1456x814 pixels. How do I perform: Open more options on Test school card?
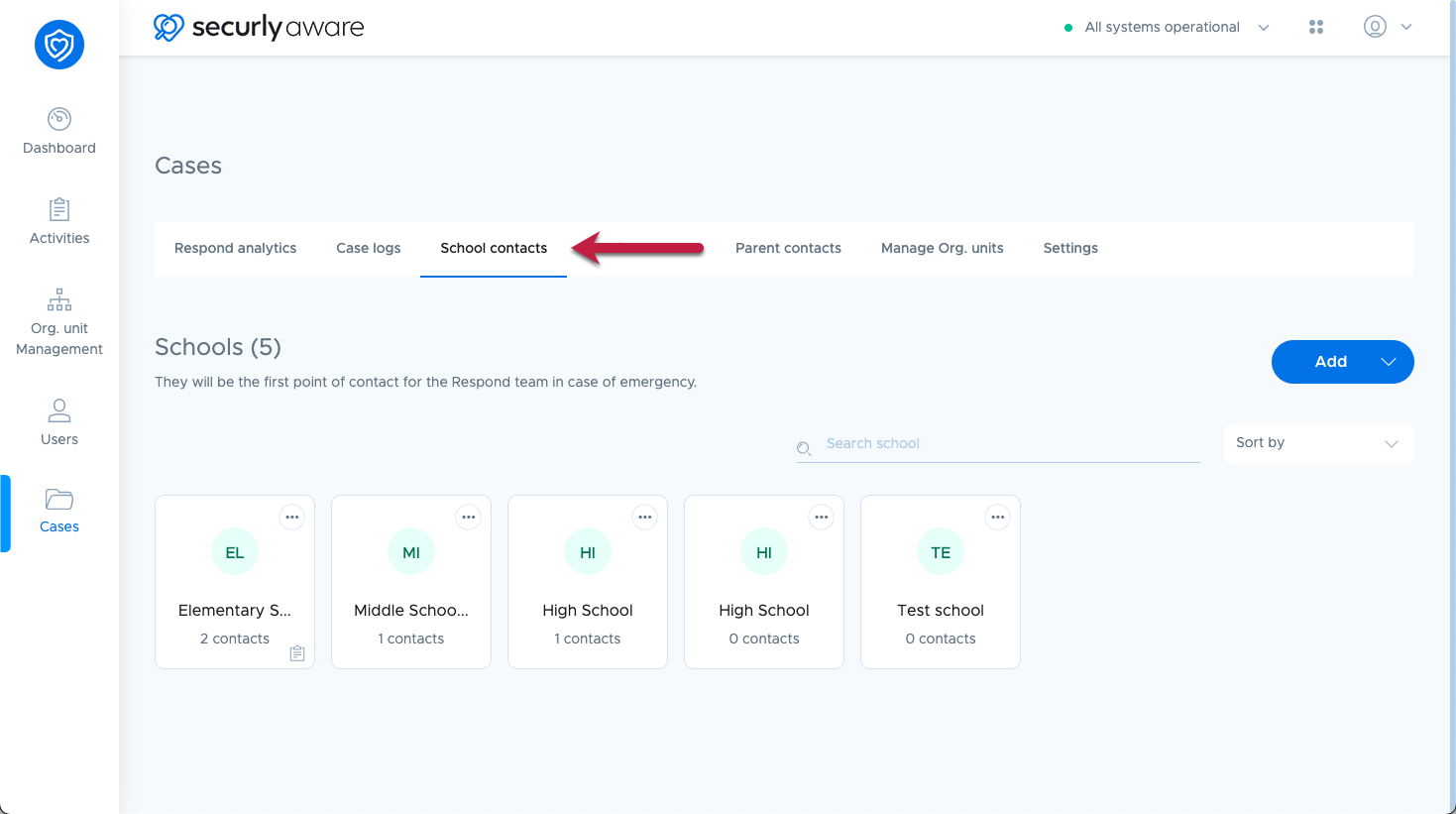pos(998,518)
